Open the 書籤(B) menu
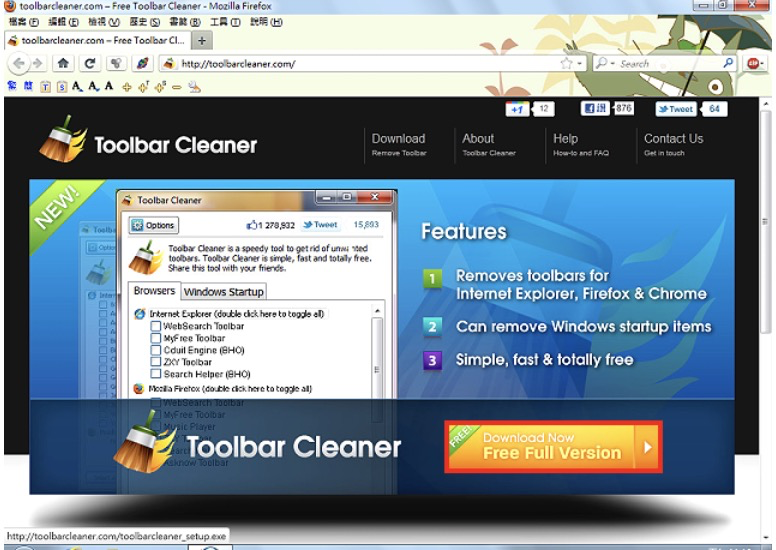This screenshot has height=550, width=776. click(x=185, y=22)
